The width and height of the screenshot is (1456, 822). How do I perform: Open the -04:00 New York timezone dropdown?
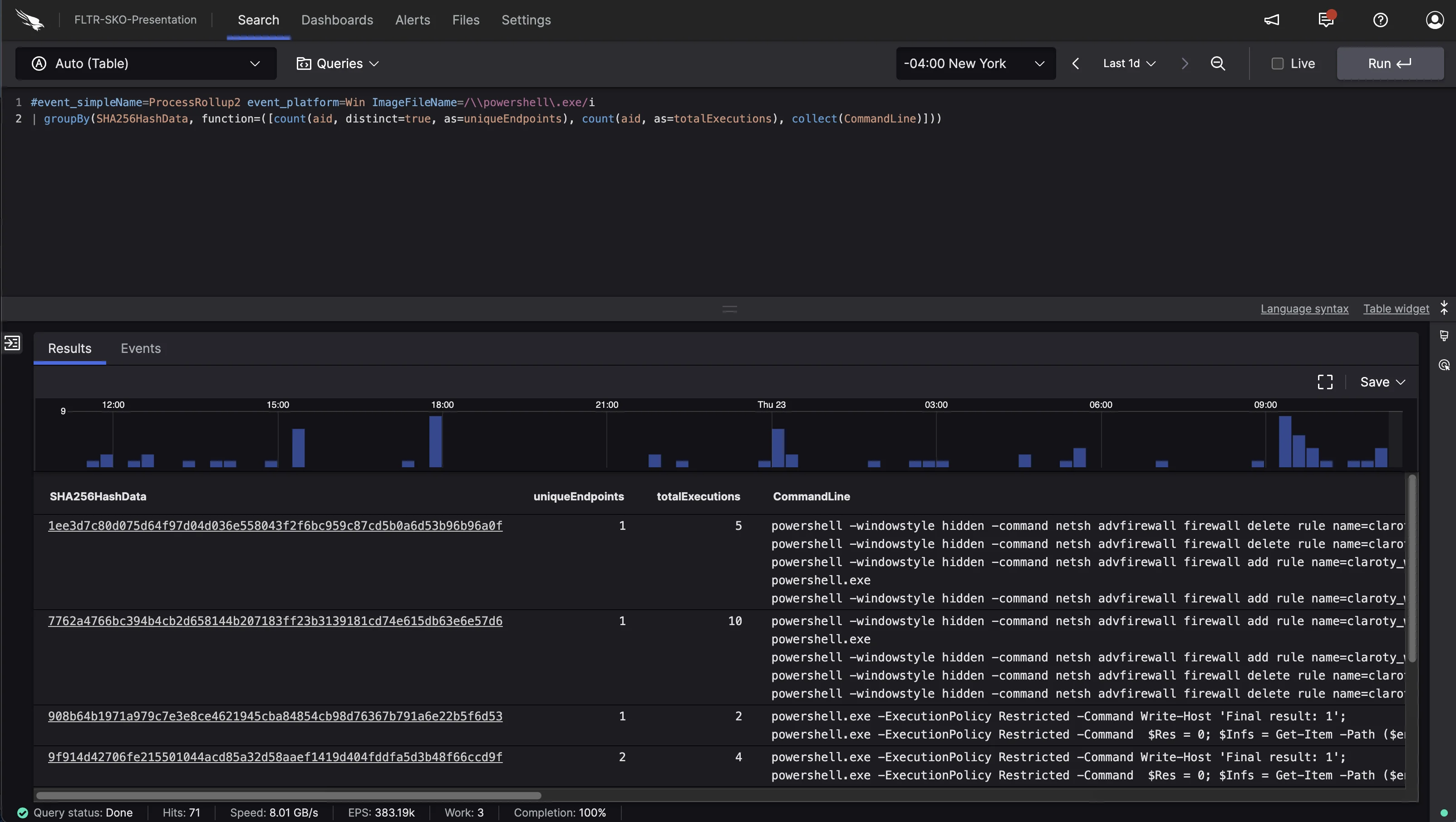(x=975, y=63)
